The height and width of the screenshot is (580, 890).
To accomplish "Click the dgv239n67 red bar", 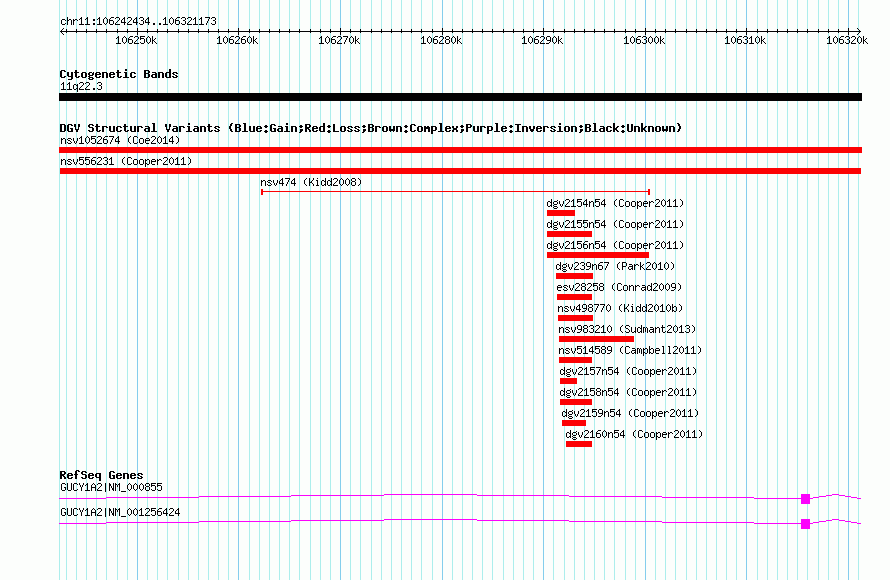I will (x=574, y=276).
